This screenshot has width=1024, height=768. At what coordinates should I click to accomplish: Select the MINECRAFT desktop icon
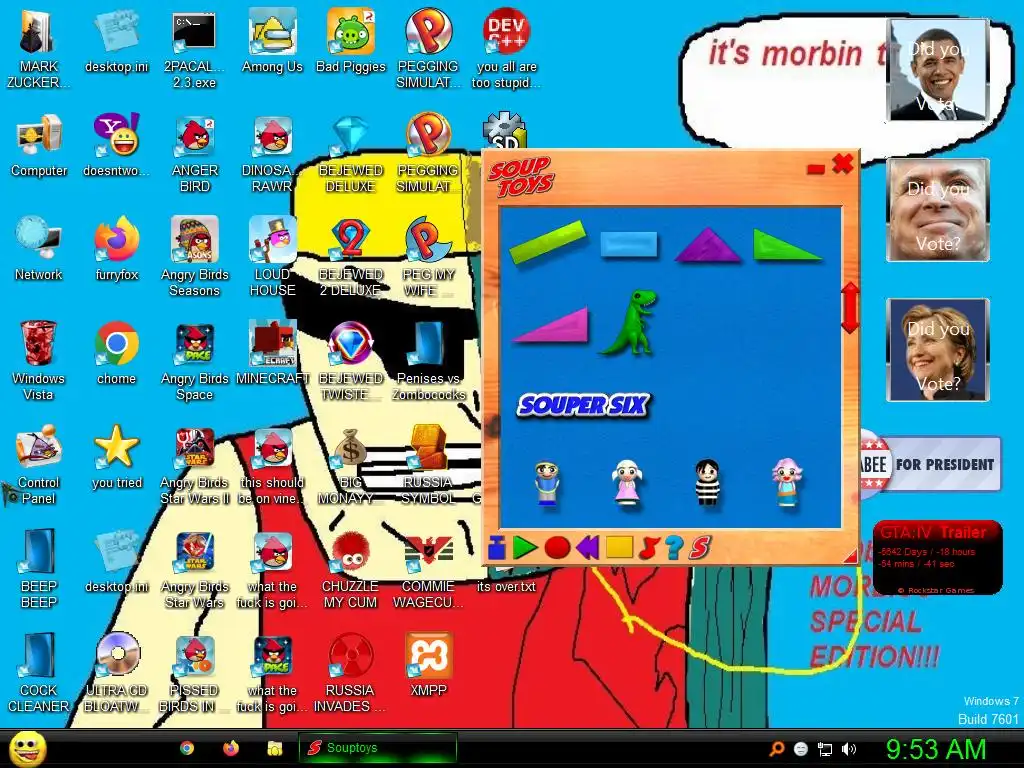click(272, 353)
